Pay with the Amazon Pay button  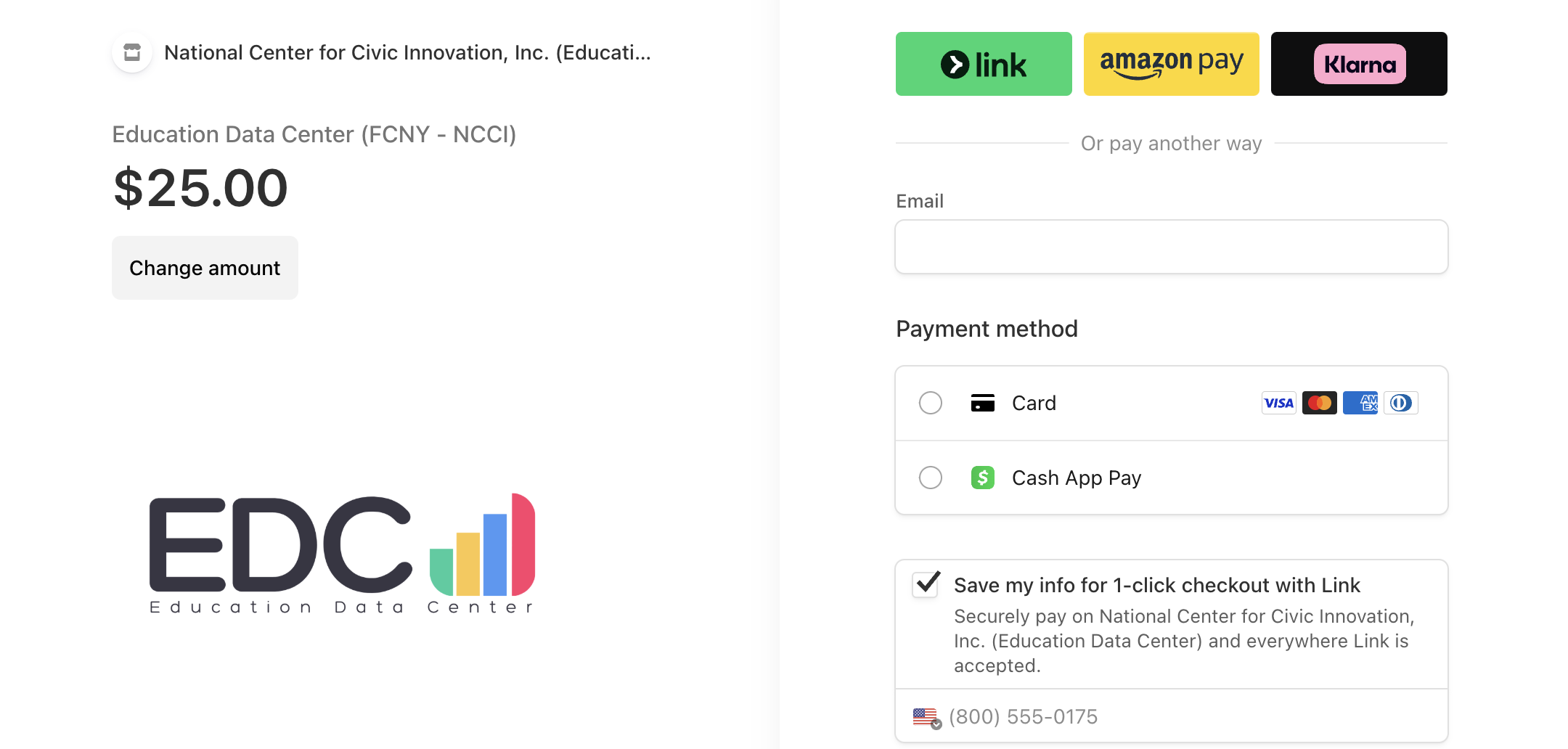click(x=1171, y=64)
